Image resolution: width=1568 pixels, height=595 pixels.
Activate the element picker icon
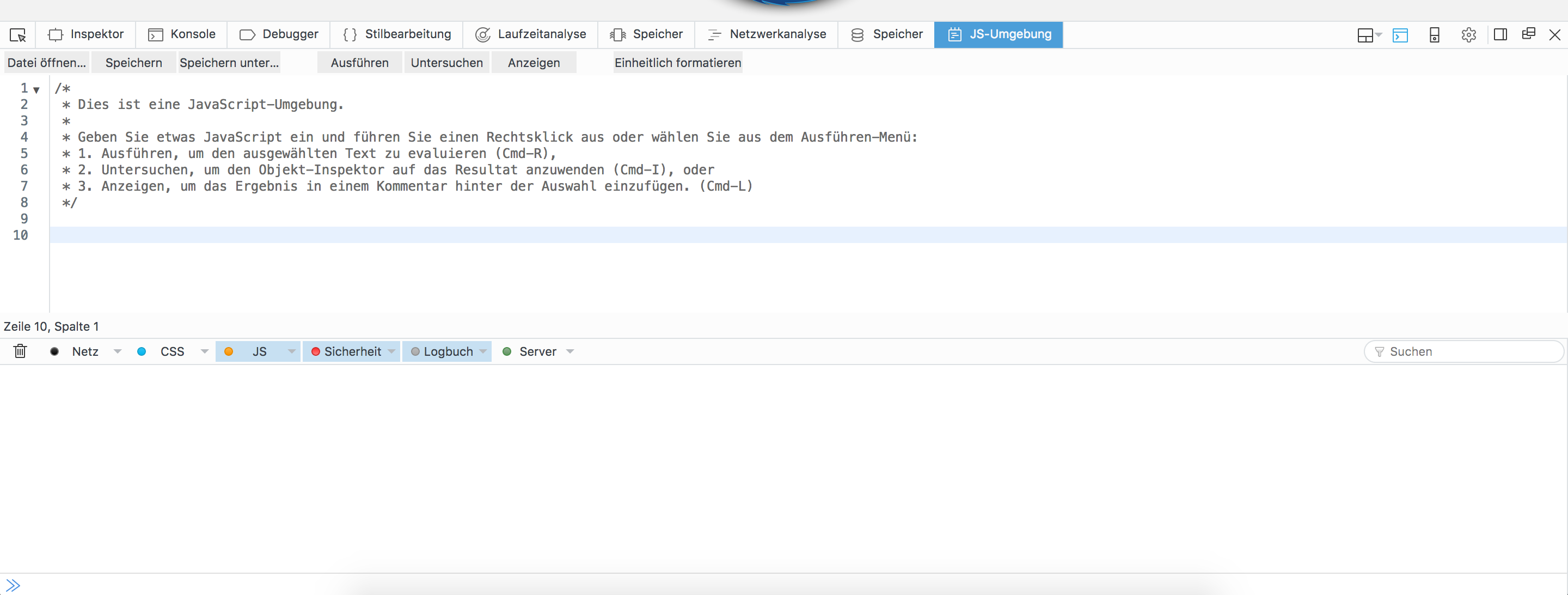click(x=17, y=35)
